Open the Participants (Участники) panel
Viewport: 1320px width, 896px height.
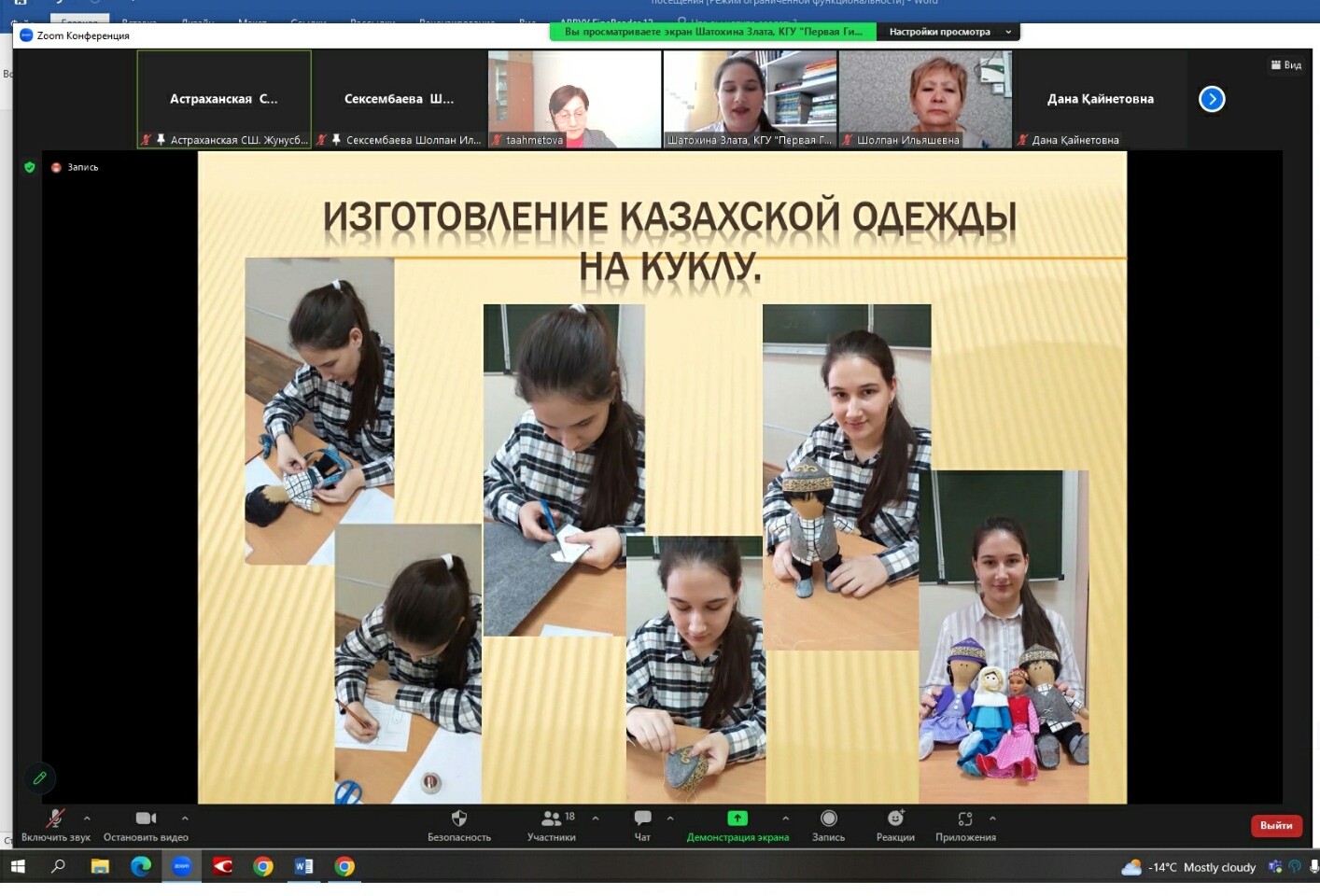pos(552,819)
